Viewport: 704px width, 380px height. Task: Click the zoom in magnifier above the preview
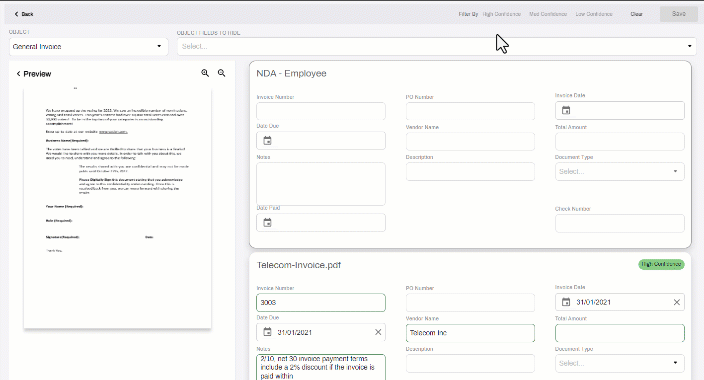[x=205, y=73]
